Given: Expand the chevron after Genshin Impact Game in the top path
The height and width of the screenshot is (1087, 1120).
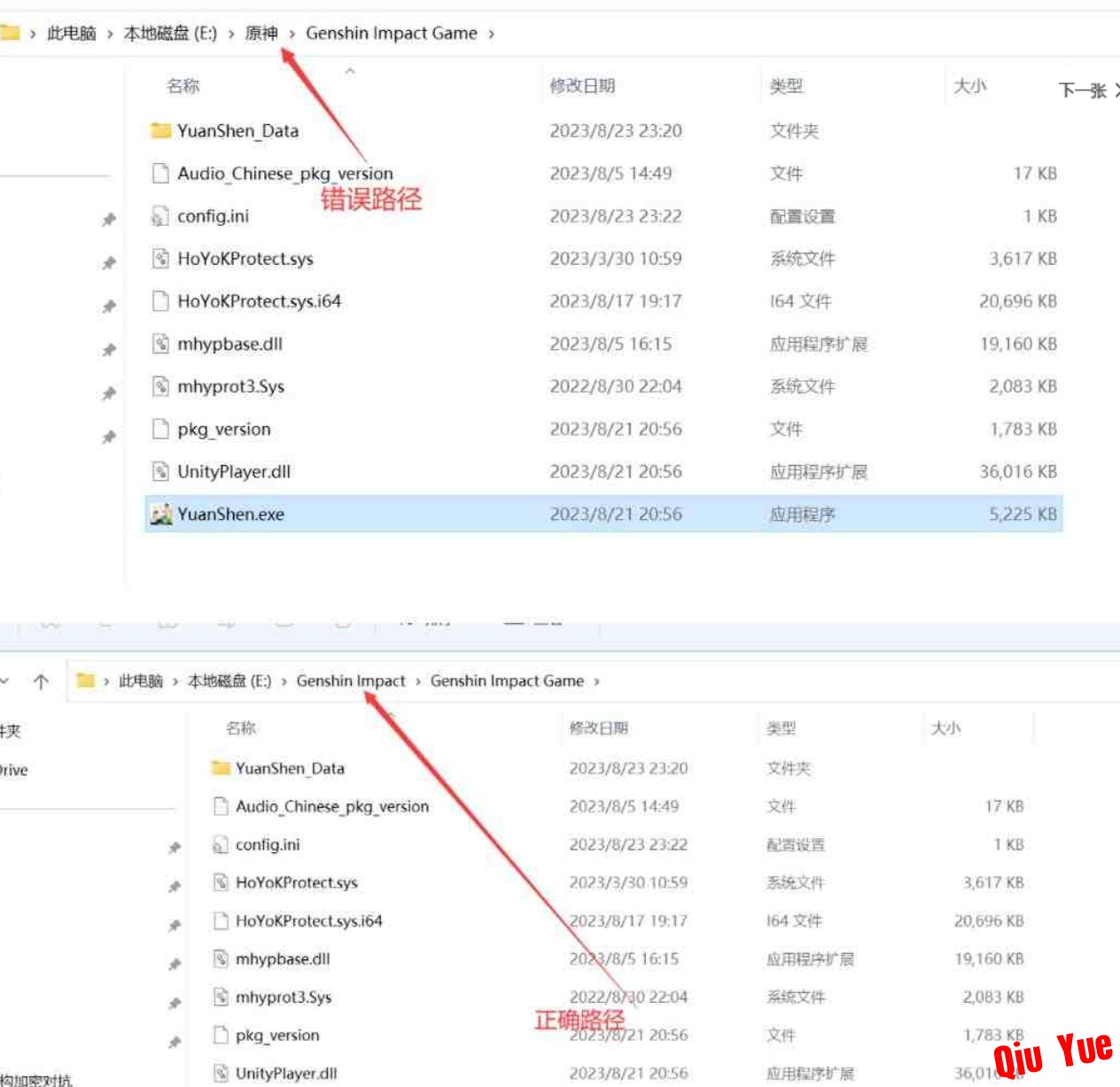Looking at the screenshot, I should [491, 34].
